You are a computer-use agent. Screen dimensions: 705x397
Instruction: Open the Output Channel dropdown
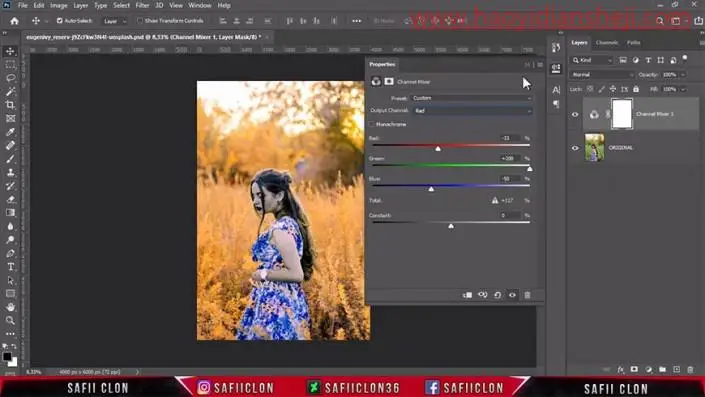coord(472,111)
